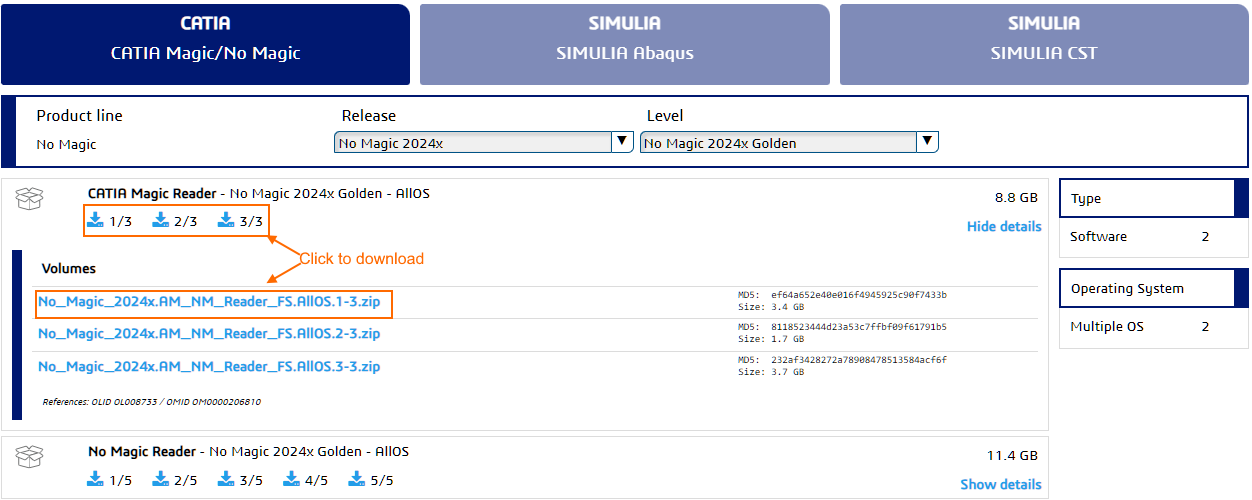Download volume 5/5 of No Magic Reader

click(x=371, y=480)
